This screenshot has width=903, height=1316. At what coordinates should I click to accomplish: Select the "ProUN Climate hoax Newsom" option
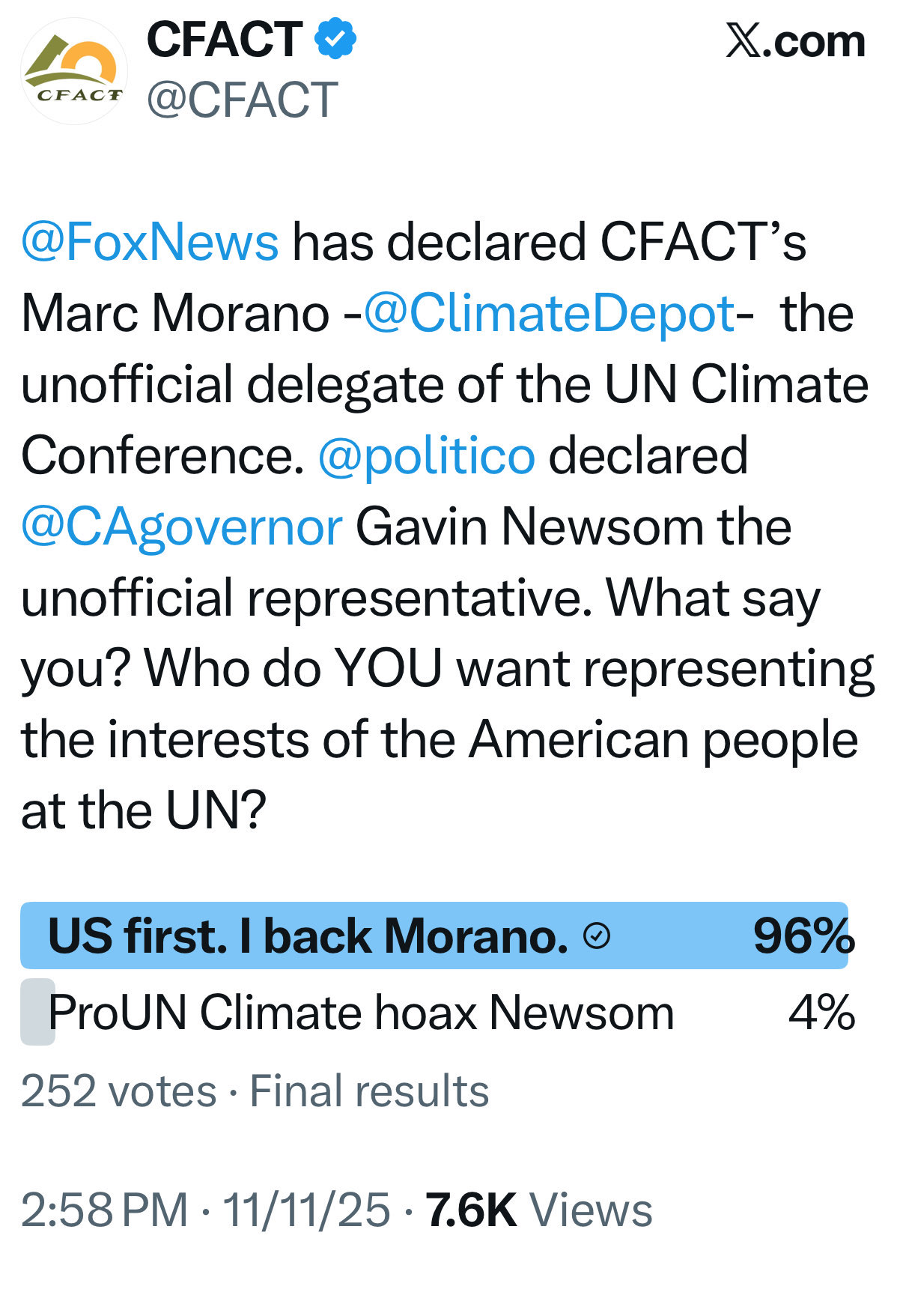coord(361,1013)
